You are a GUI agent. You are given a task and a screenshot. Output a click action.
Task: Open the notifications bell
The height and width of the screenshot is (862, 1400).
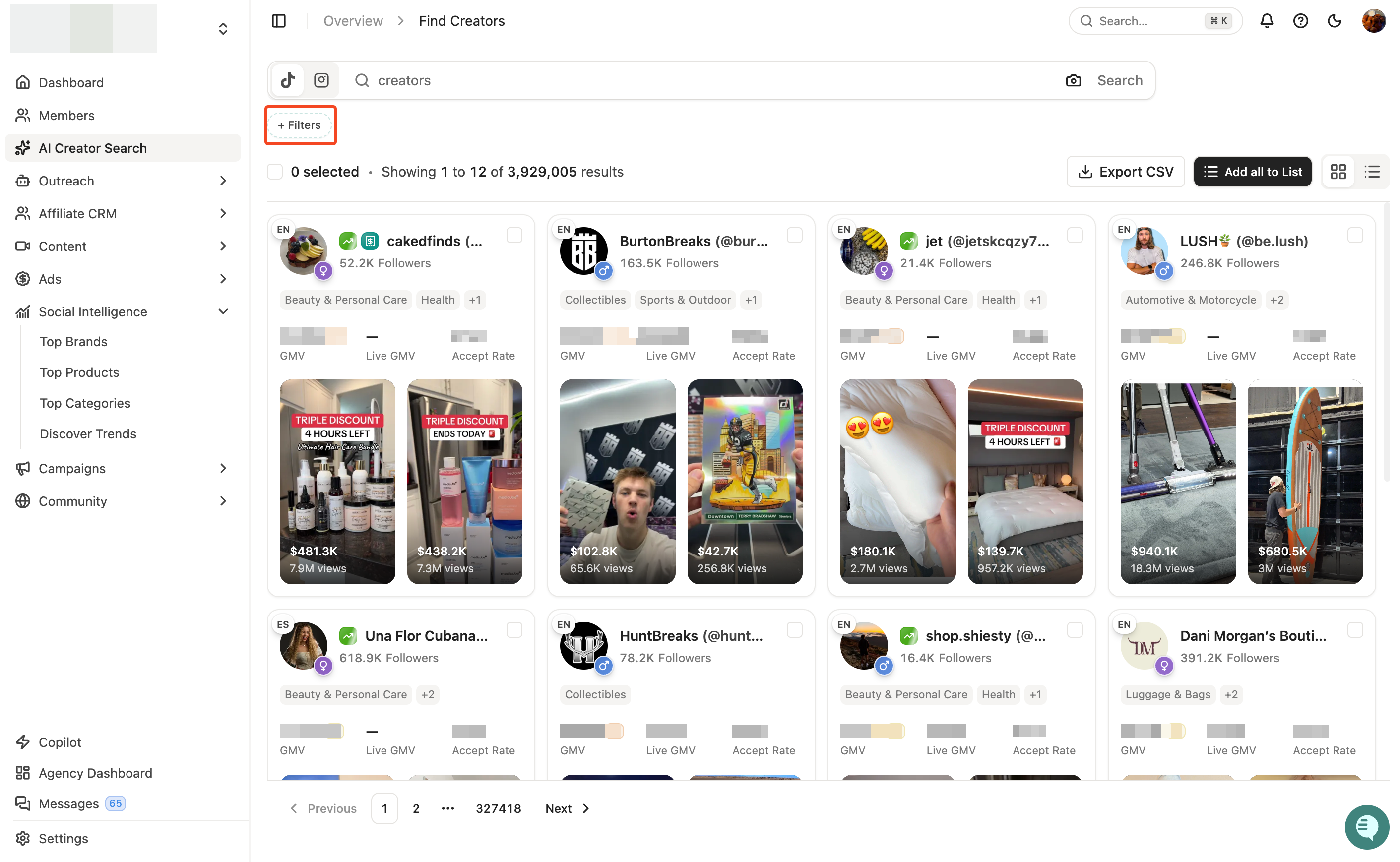coord(1267,21)
